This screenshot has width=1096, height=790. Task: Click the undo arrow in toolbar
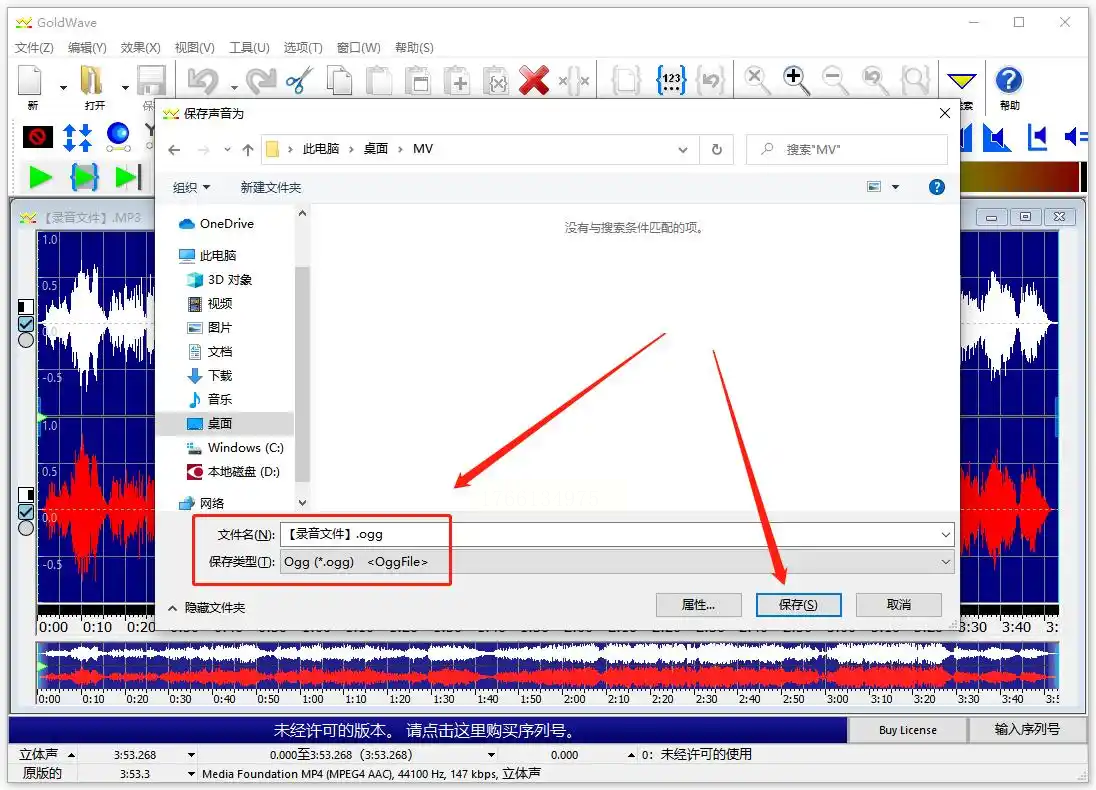click(203, 80)
